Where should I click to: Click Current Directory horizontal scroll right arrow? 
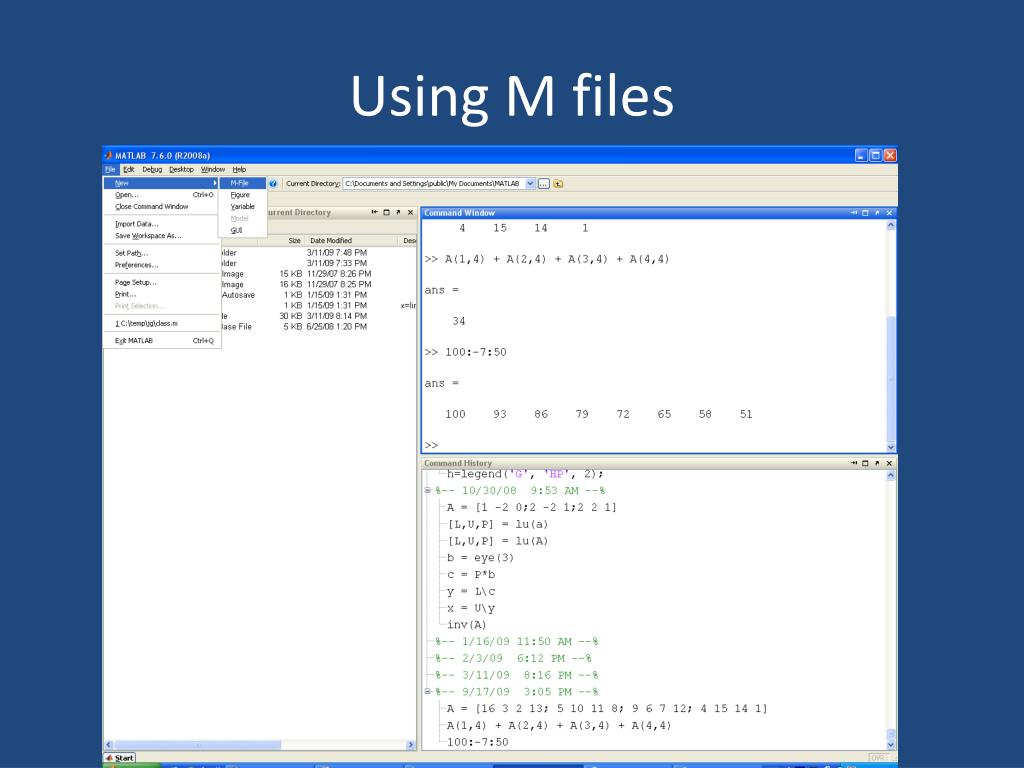[x=410, y=744]
